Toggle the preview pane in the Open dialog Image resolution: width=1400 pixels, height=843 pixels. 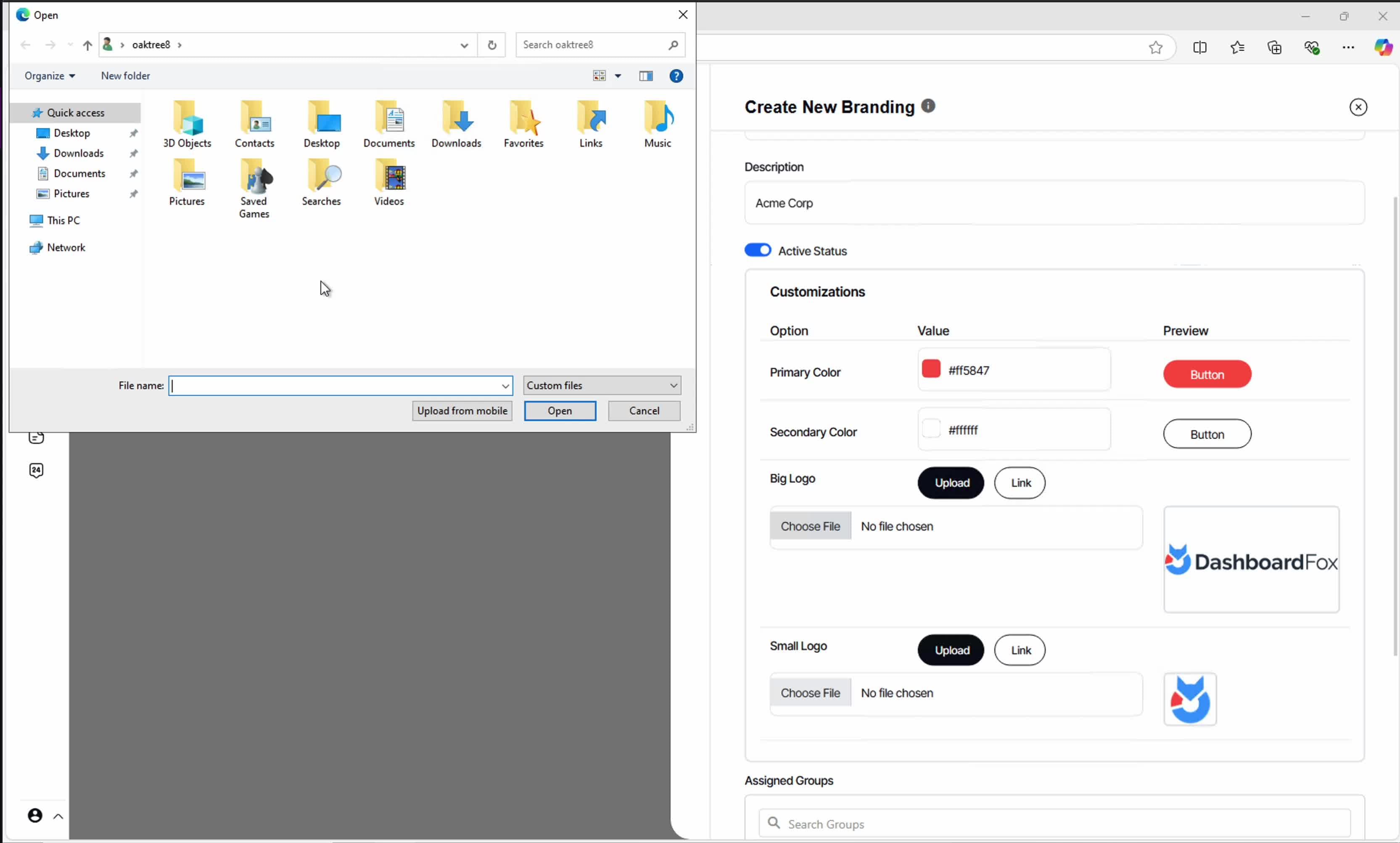[645, 76]
